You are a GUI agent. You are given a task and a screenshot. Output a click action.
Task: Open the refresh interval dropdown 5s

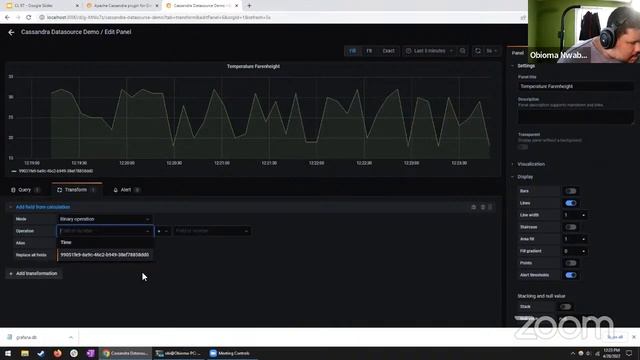[x=491, y=51]
